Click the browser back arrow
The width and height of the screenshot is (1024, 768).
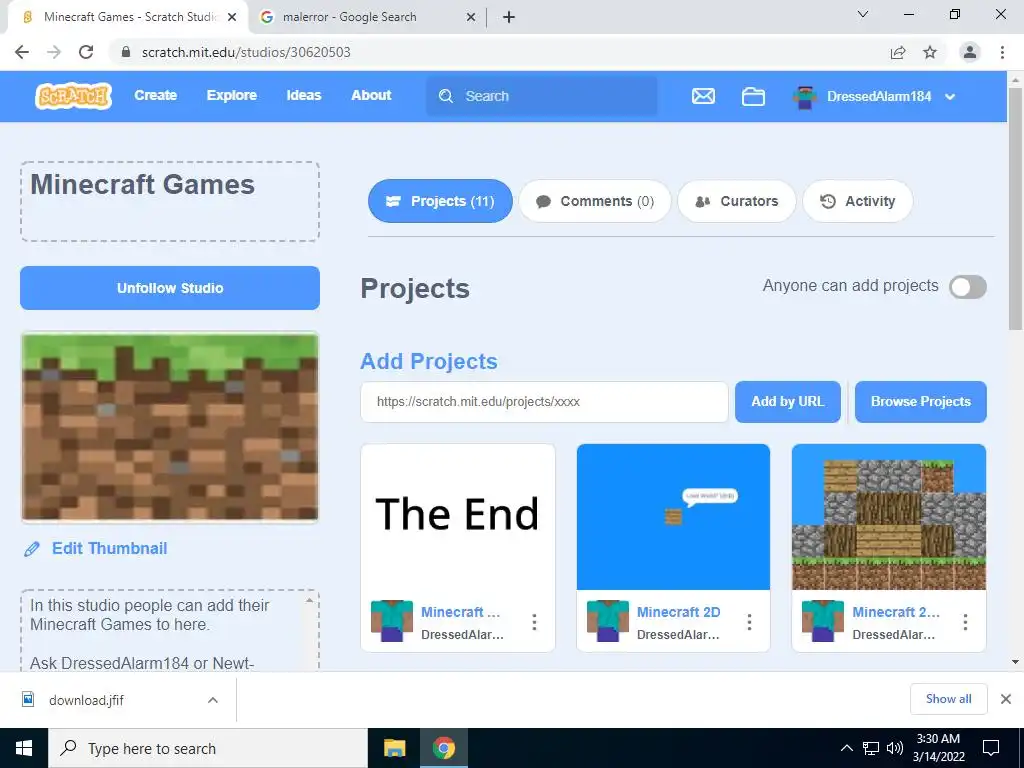point(22,52)
